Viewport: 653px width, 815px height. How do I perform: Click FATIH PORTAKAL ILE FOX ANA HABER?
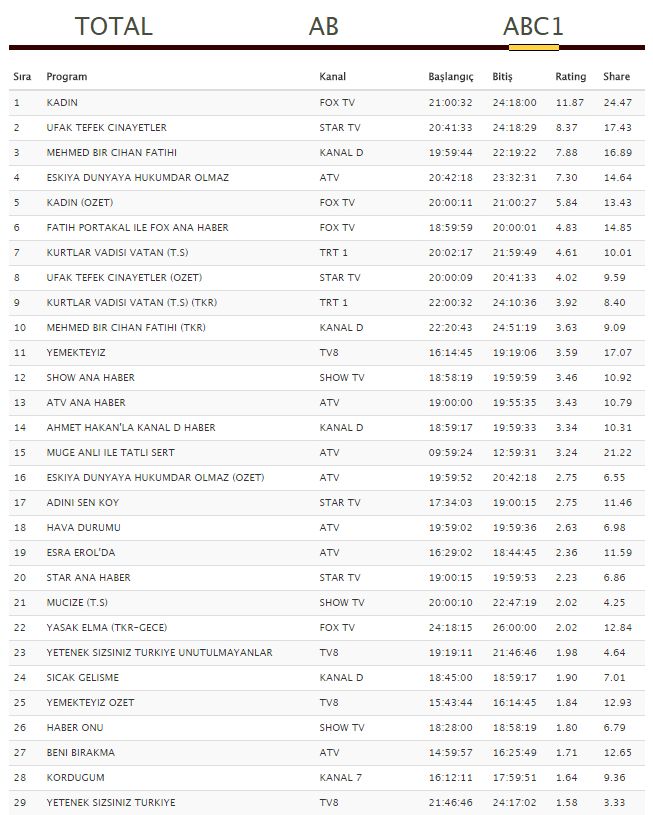(x=137, y=227)
